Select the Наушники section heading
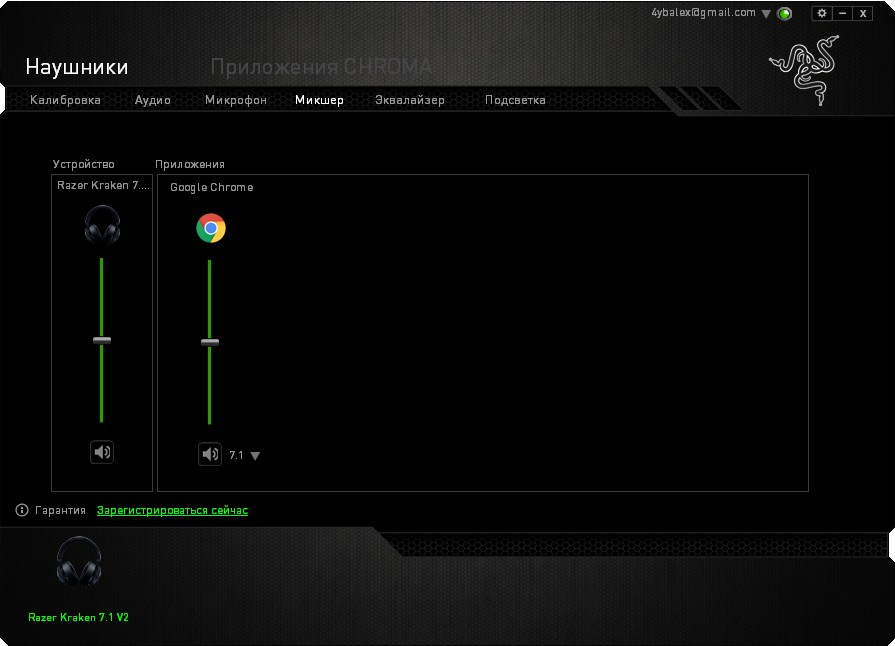The width and height of the screenshot is (895, 646). [77, 67]
